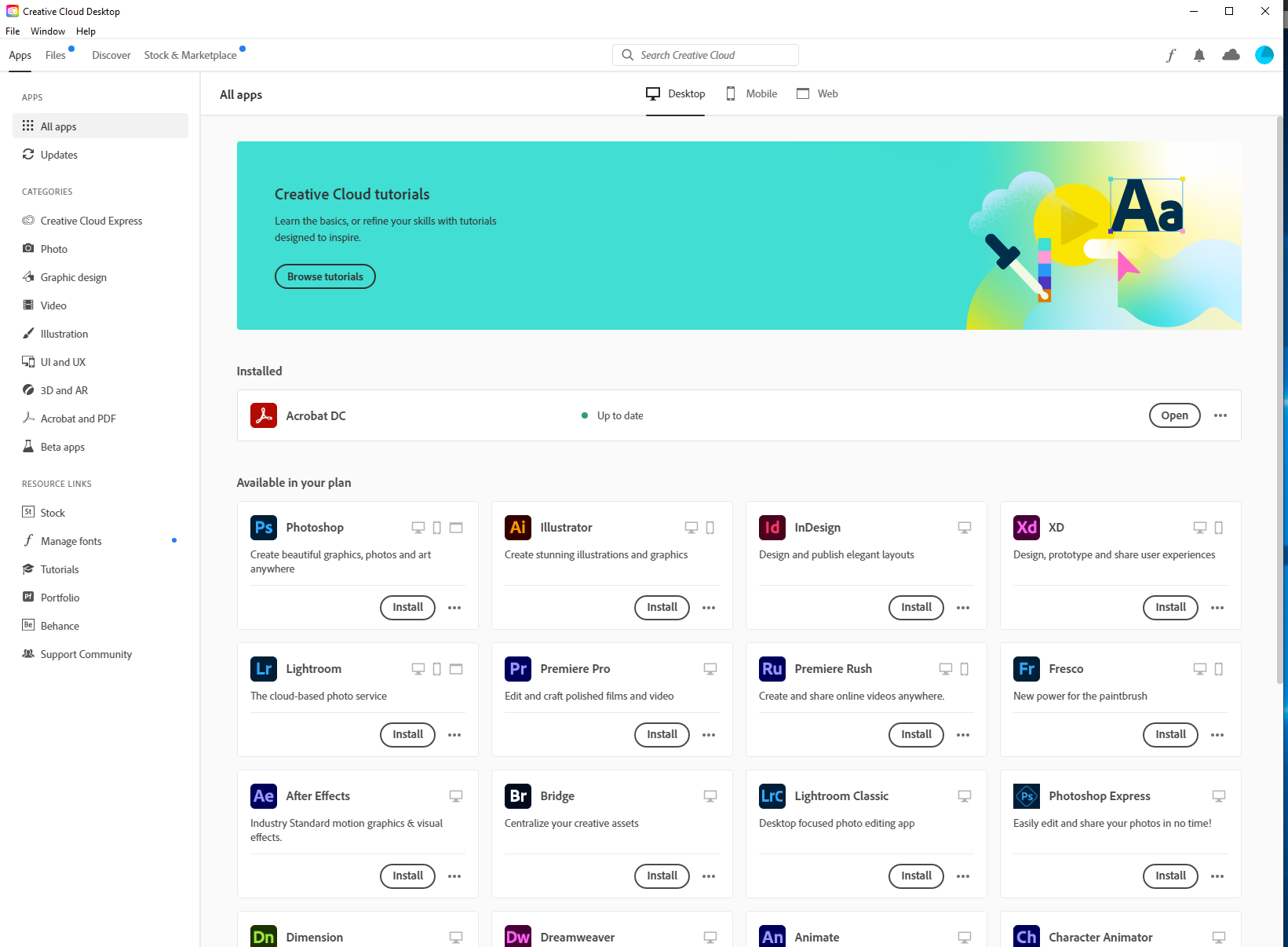
Task: Open the Window menu
Action: point(48,31)
